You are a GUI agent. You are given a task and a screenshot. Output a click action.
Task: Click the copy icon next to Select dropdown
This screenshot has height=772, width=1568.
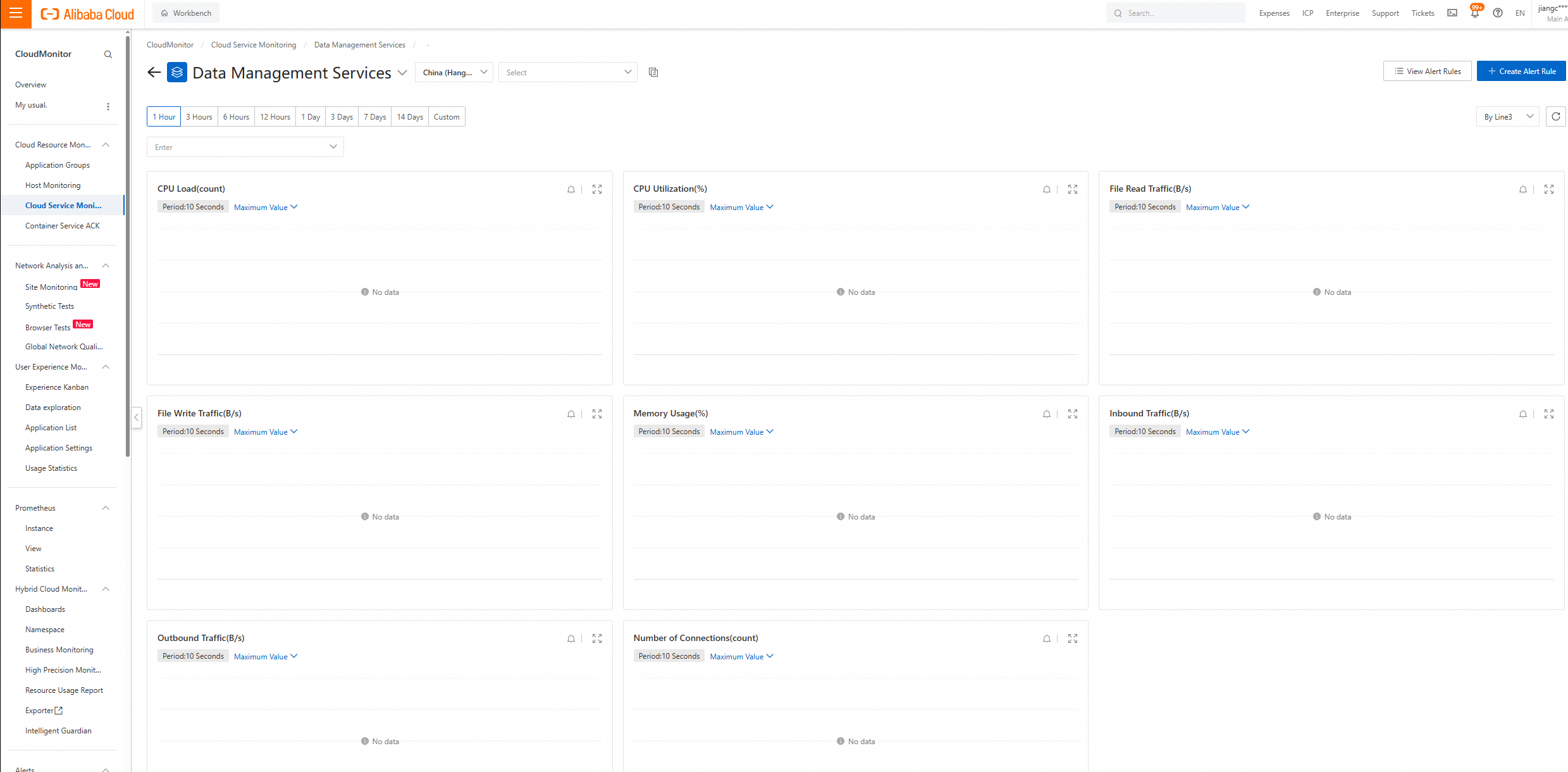tap(653, 72)
